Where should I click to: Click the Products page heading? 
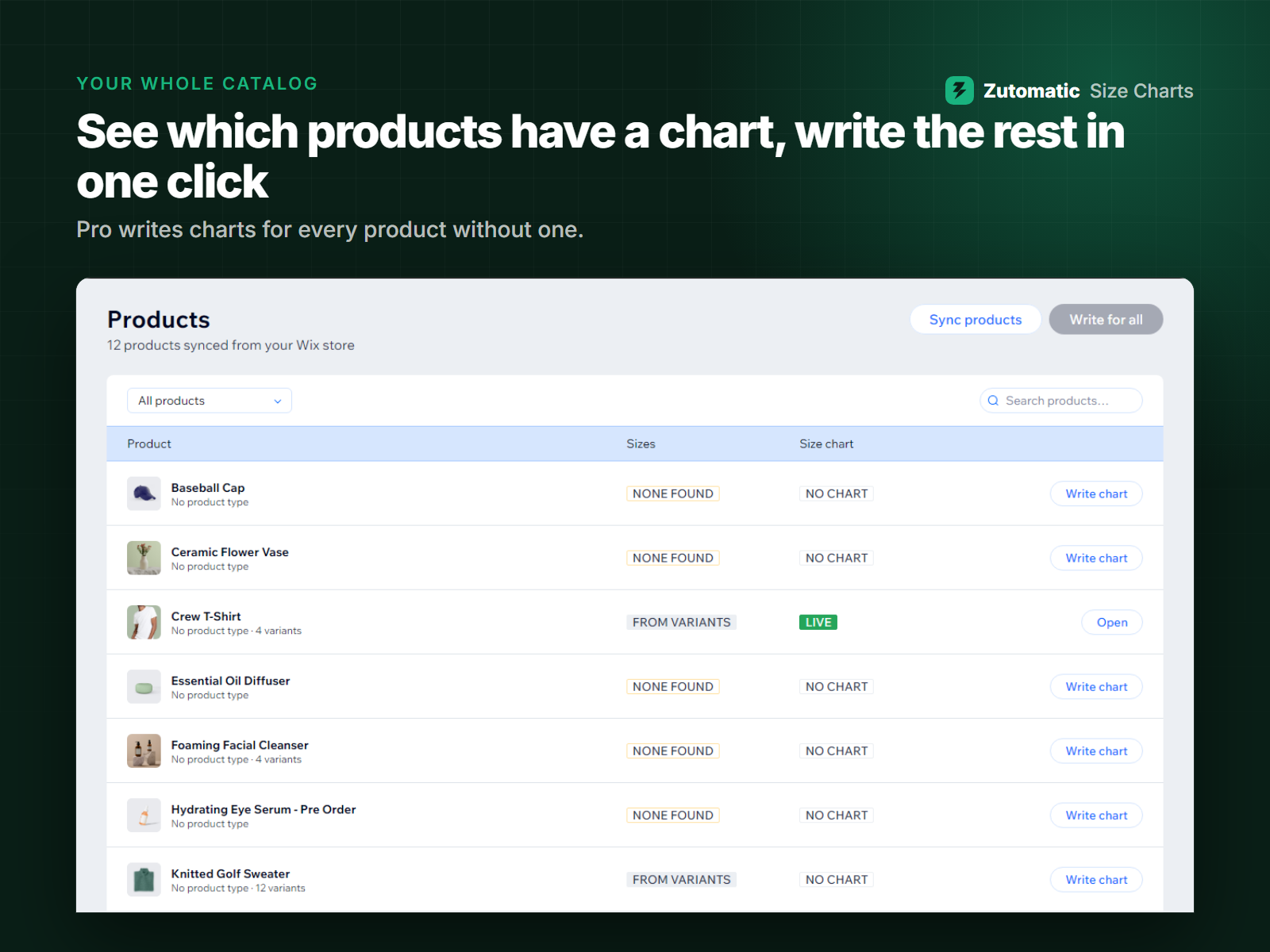(x=159, y=319)
